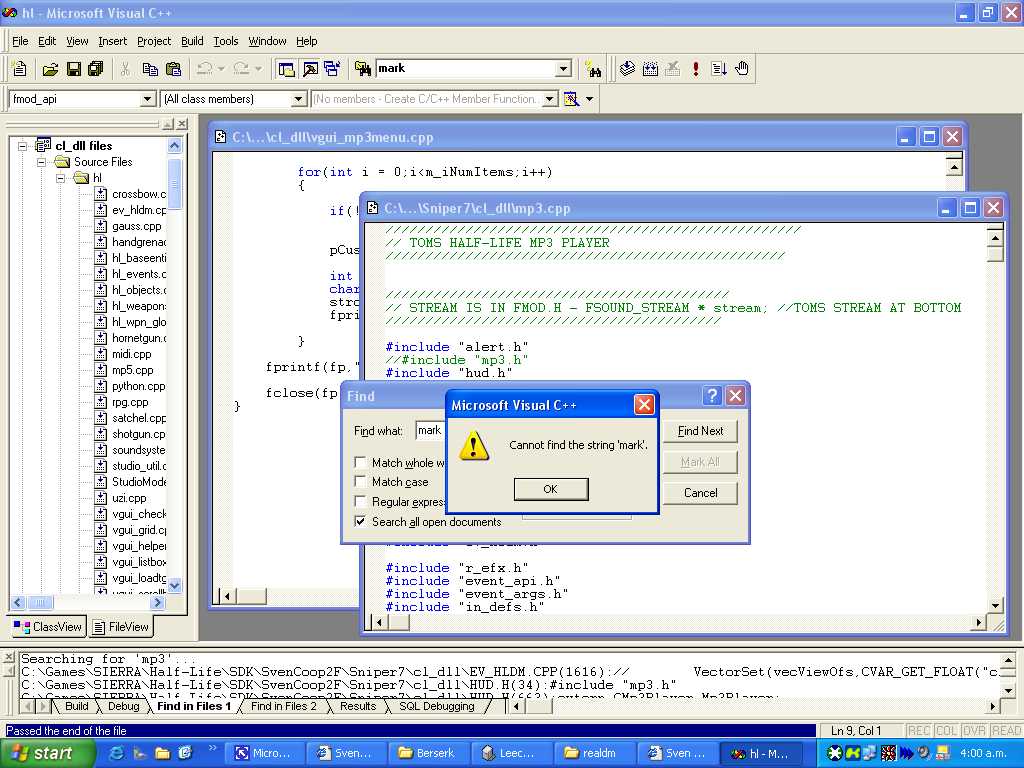Select python.cpp in the file tree
The width and height of the screenshot is (1024, 768).
138,386
